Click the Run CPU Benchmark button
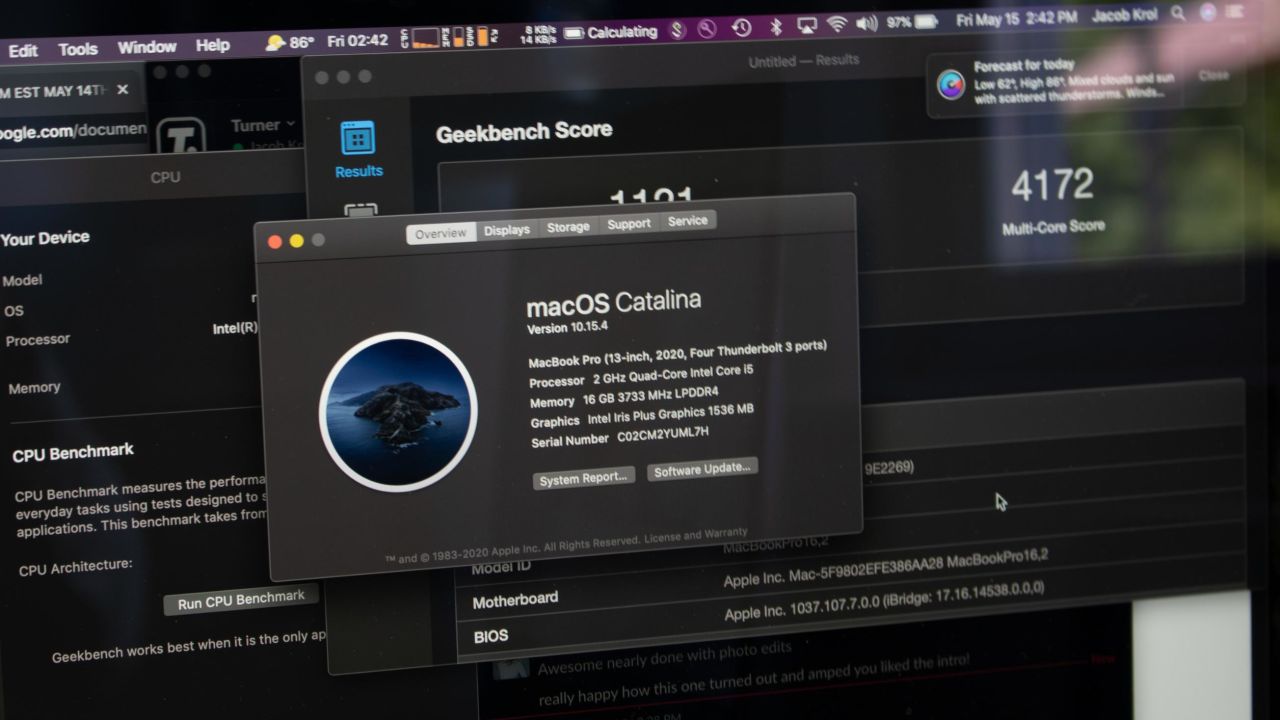 (241, 602)
